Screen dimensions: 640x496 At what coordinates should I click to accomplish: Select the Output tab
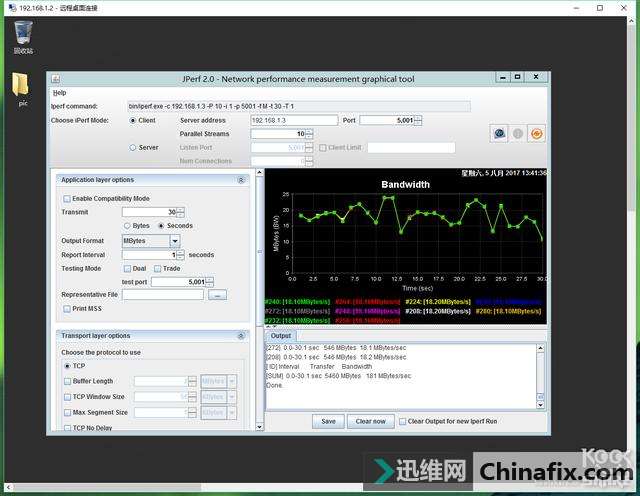pyautogui.click(x=281, y=336)
